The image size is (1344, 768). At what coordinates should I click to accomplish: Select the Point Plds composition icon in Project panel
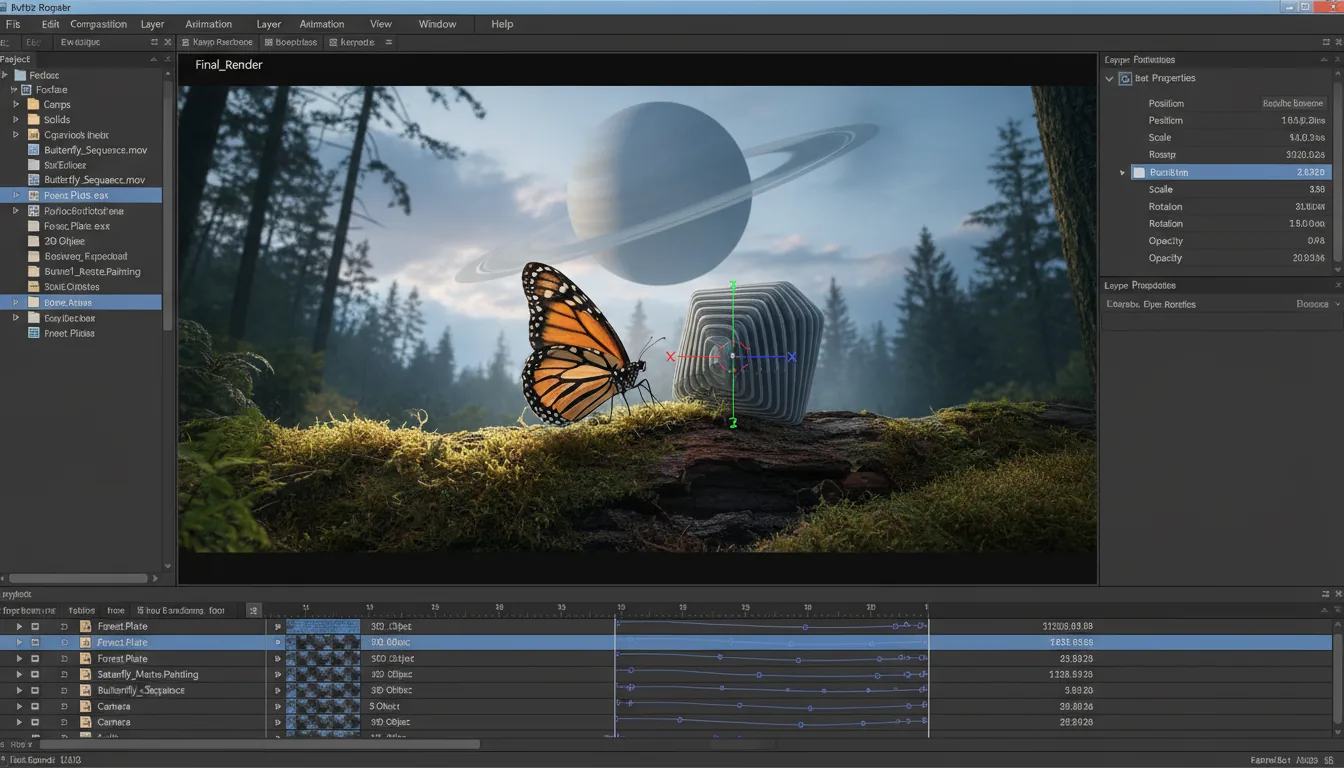[33, 195]
